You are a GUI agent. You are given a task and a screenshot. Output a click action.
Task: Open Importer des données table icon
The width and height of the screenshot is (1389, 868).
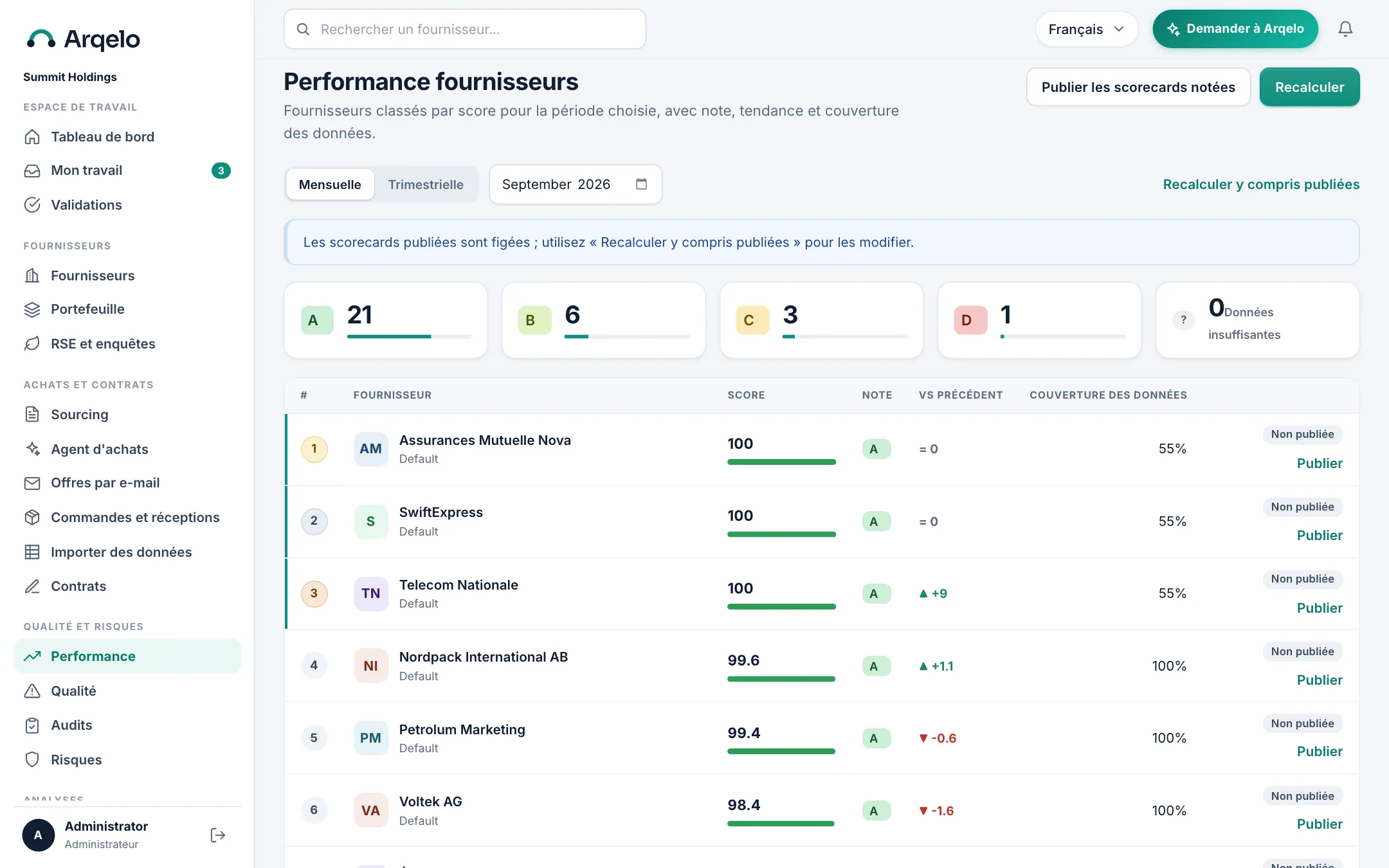32,552
